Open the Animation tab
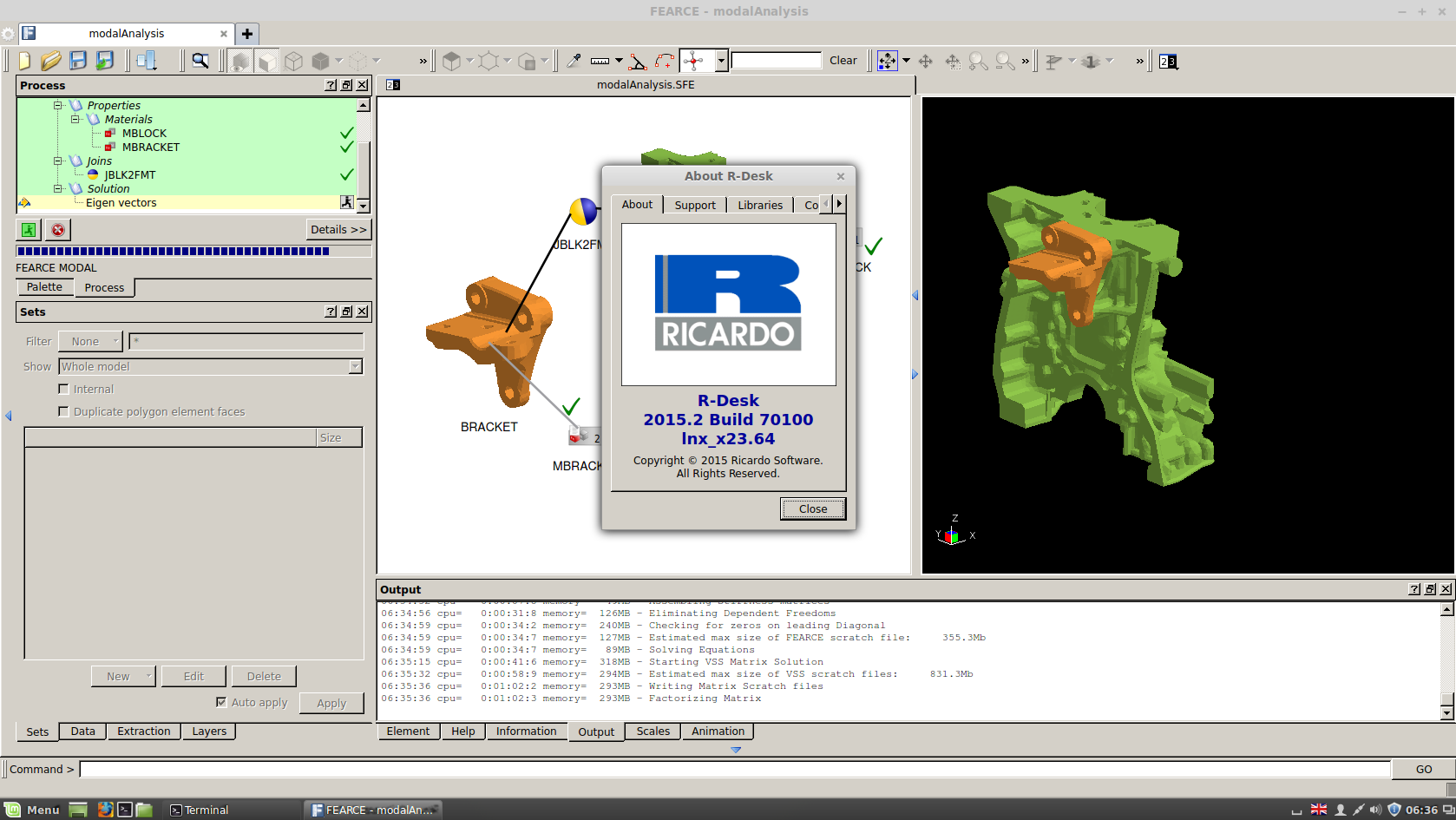Image resolution: width=1456 pixels, height=820 pixels. 718,731
